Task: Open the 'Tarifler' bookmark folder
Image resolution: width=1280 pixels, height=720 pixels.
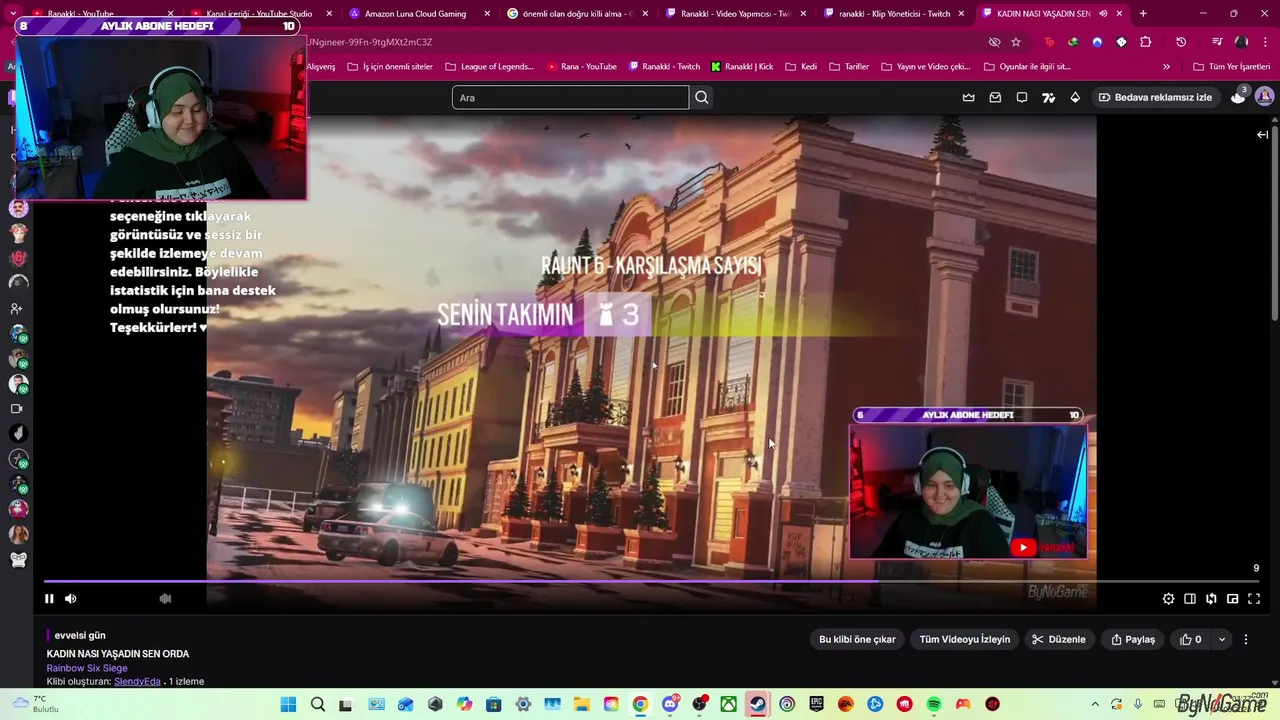Action: coord(849,67)
